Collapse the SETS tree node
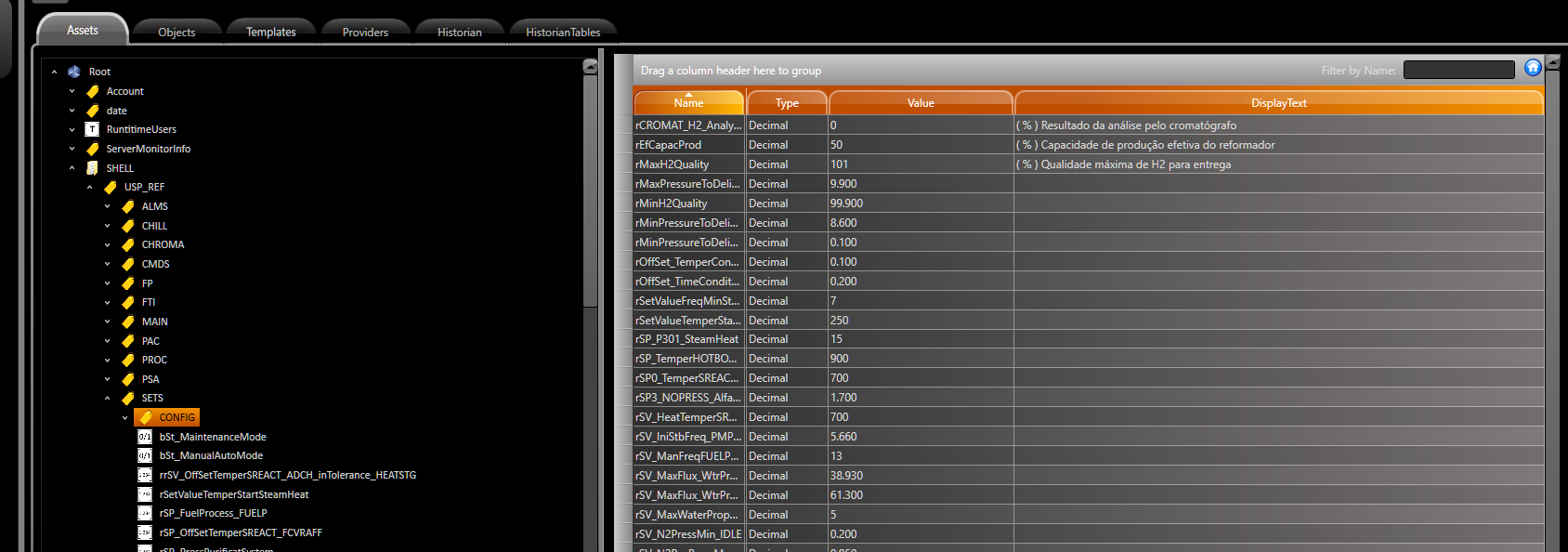Viewport: 1568px width, 552px height. point(108,398)
